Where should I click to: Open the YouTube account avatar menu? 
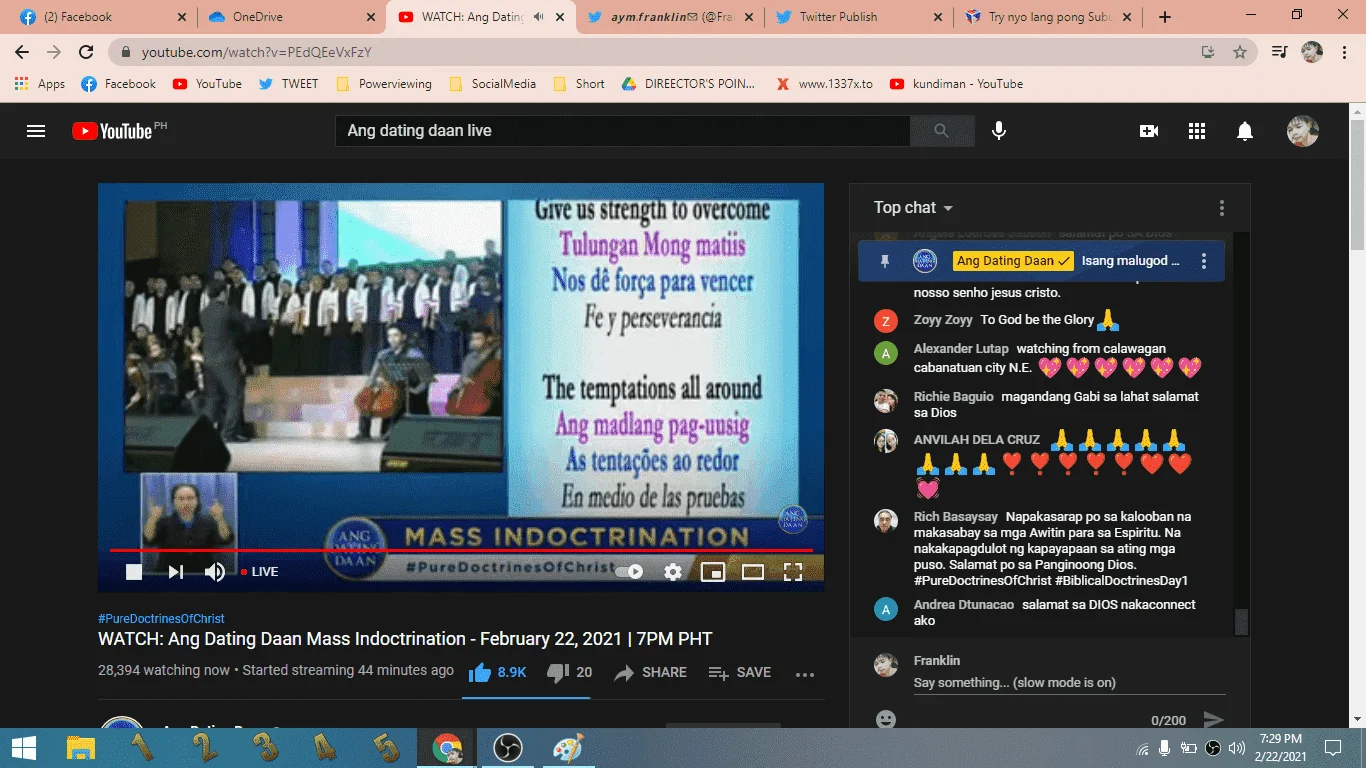(x=1302, y=131)
